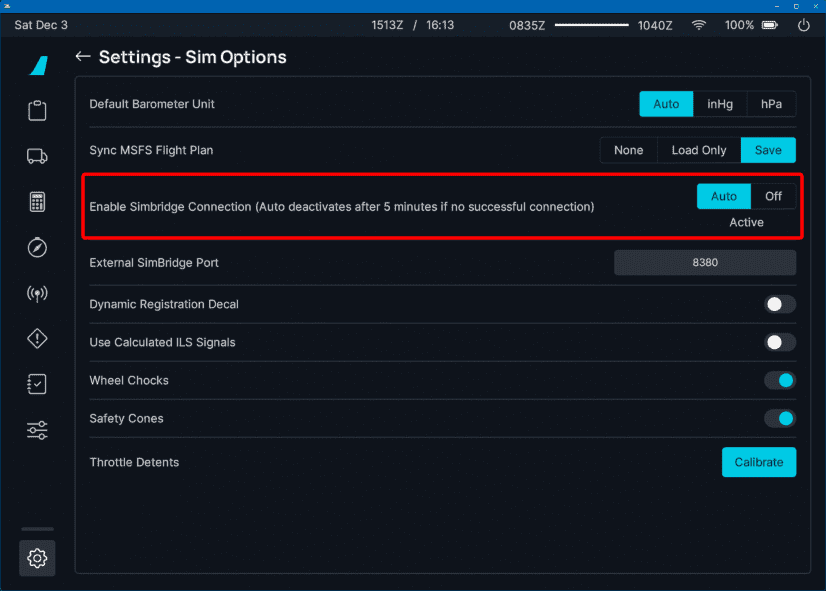The width and height of the screenshot is (826, 591).
Task: Open the Ground services truck icon
Action: coord(37,156)
